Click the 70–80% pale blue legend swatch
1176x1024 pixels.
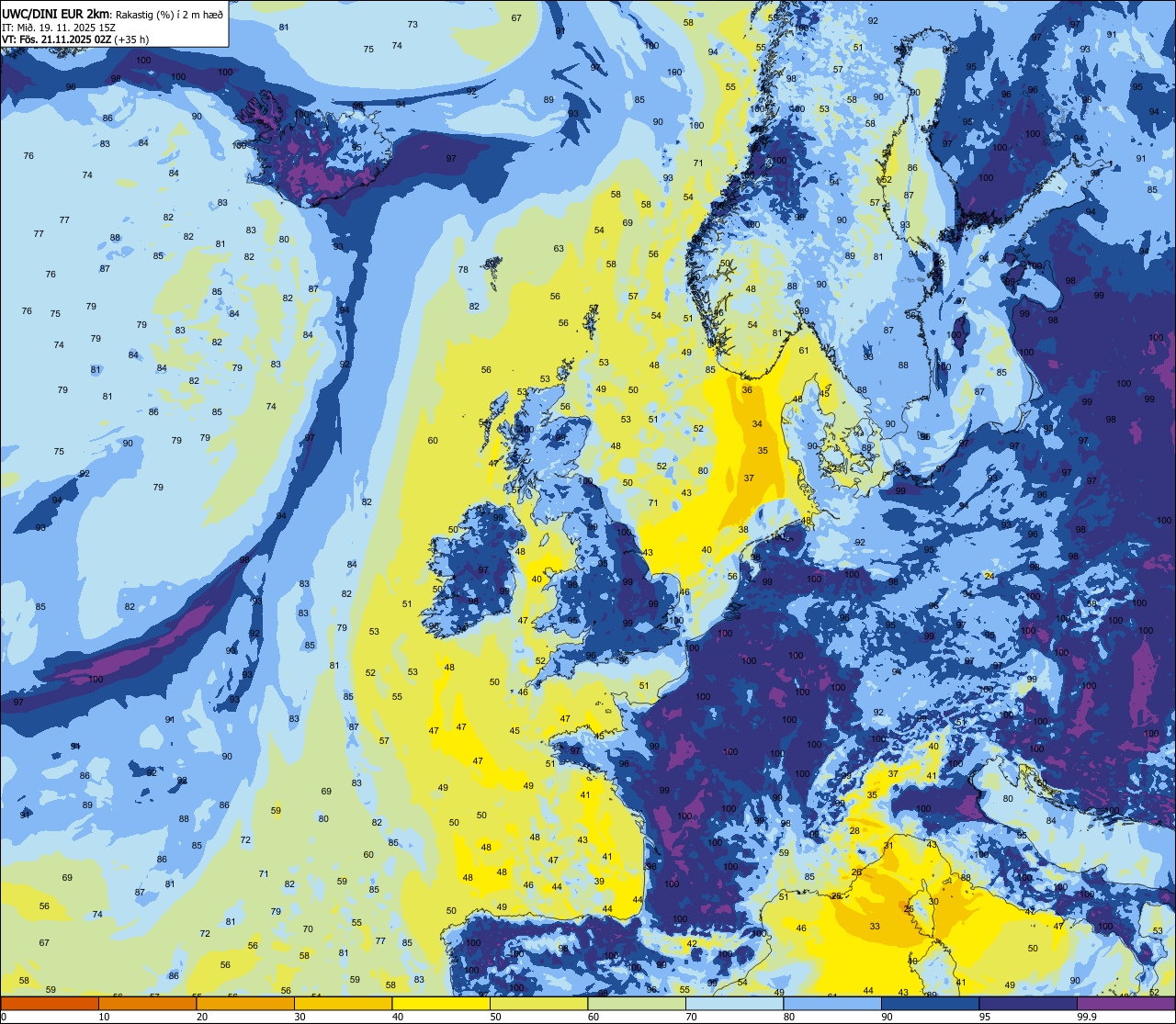pos(734,1004)
